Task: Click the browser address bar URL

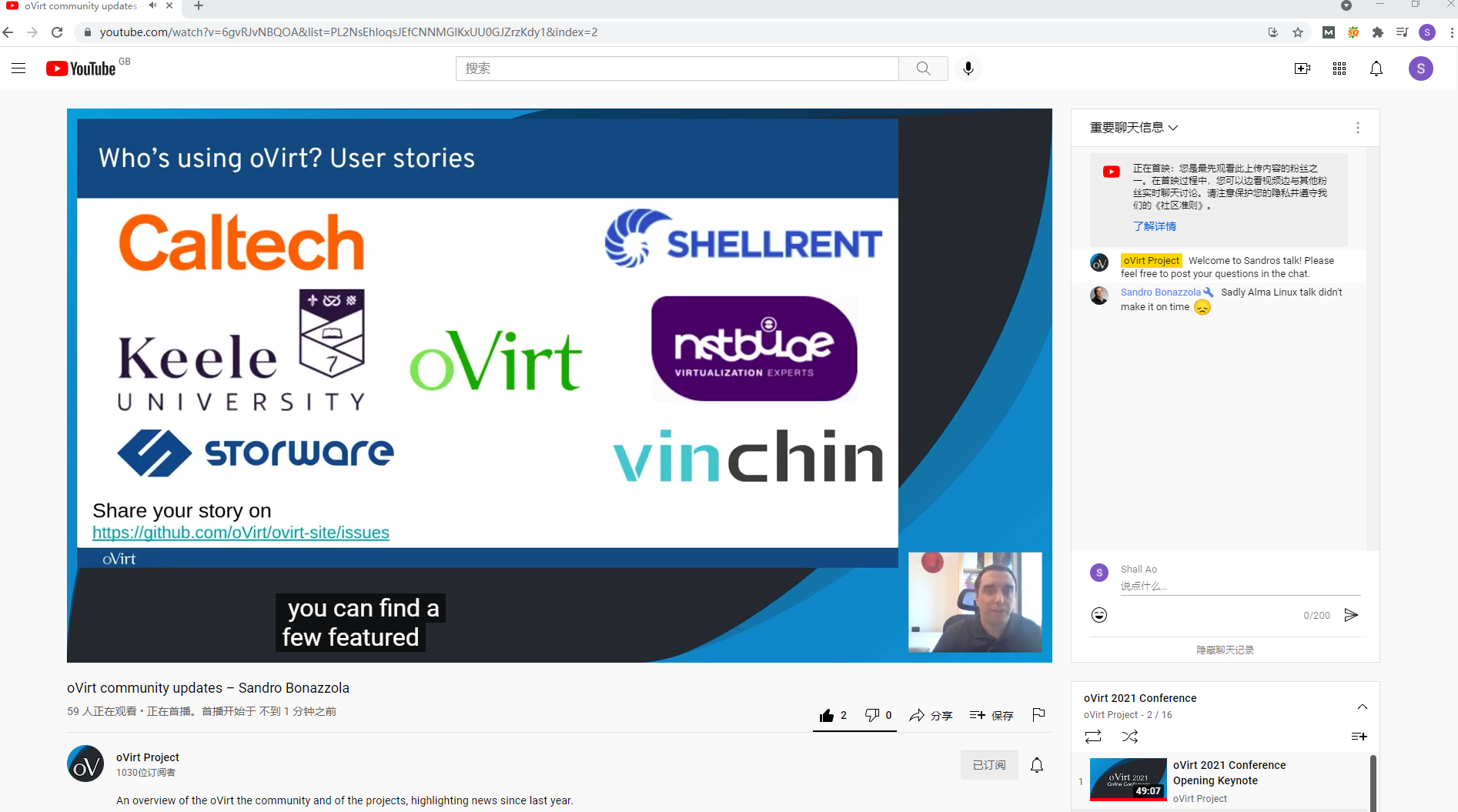Action: pos(349,32)
